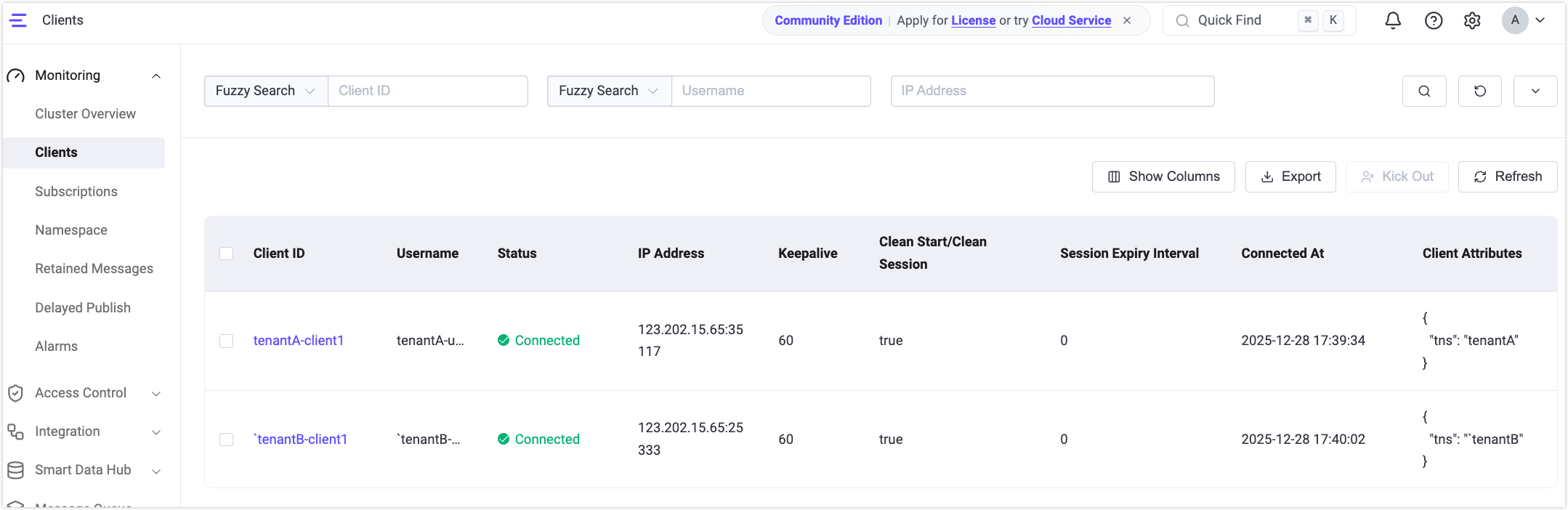The width and height of the screenshot is (1568, 510).
Task: Click Show Columns button
Action: pyautogui.click(x=1163, y=177)
